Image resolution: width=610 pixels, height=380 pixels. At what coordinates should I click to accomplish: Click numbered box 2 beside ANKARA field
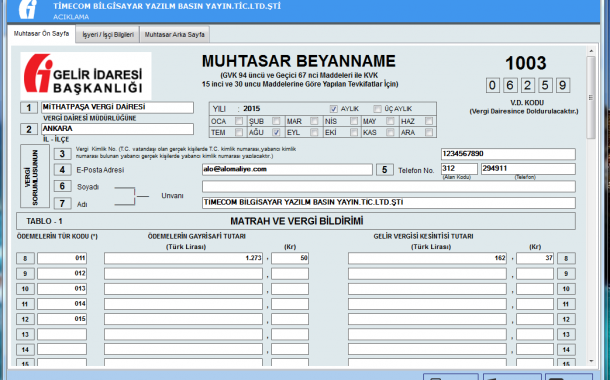point(29,130)
